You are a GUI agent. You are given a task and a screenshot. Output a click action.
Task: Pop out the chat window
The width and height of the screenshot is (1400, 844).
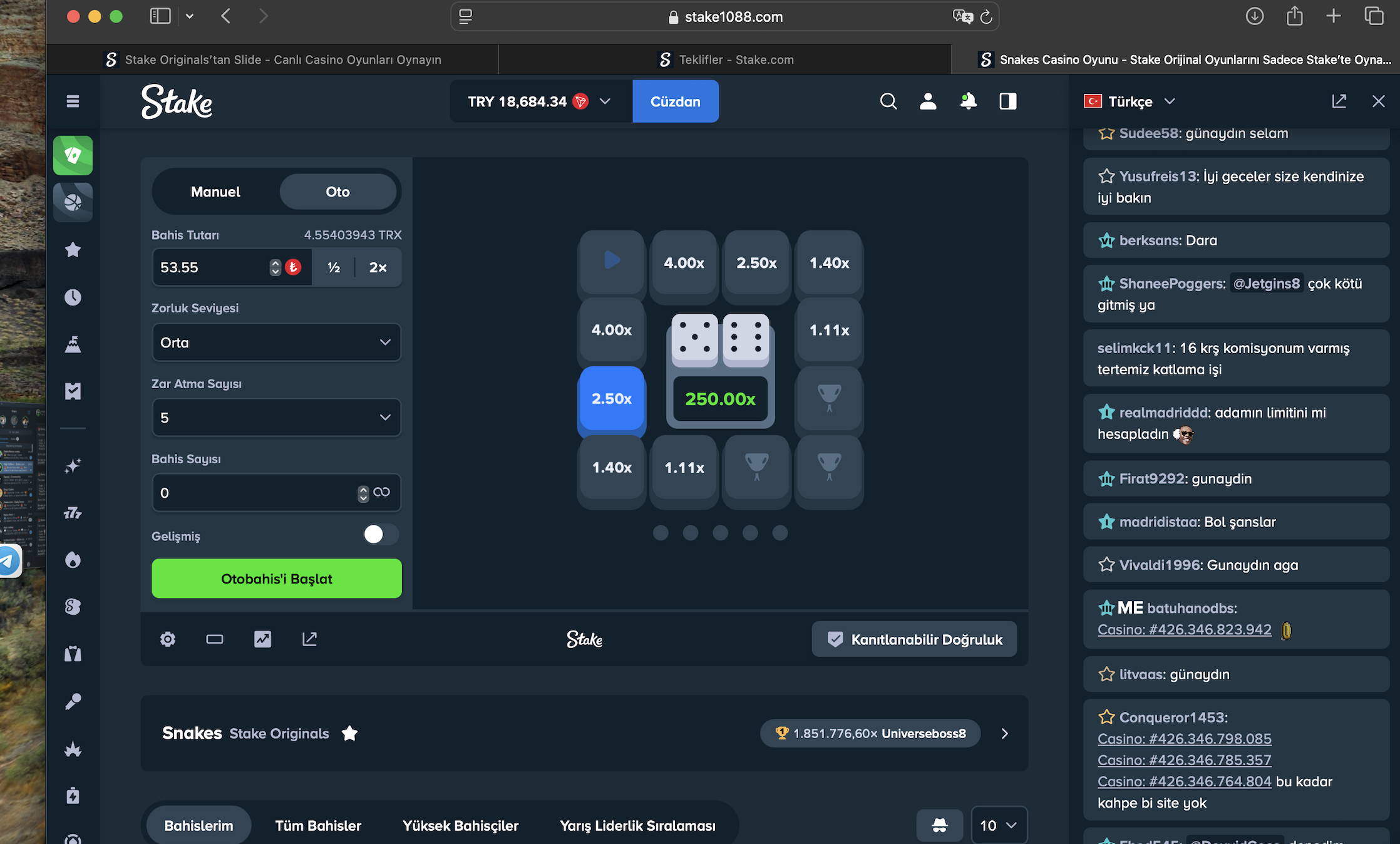tap(1339, 101)
